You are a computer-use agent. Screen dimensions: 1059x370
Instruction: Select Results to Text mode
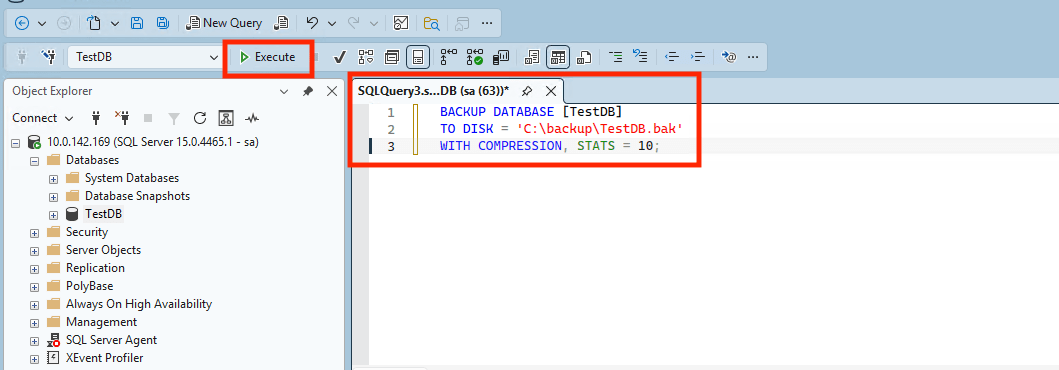tap(532, 57)
